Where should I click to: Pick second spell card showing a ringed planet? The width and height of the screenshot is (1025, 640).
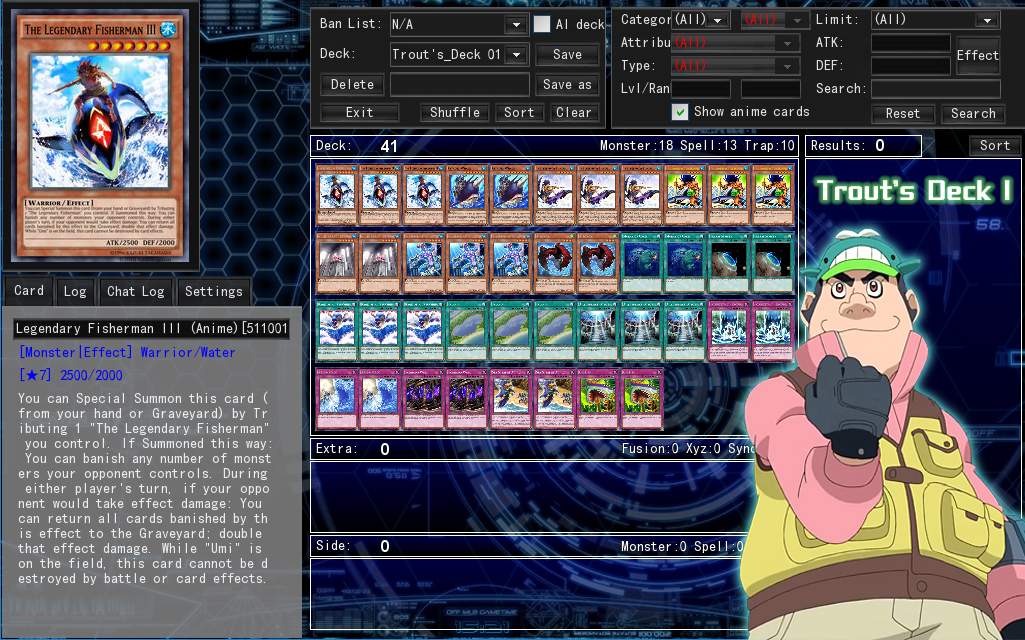773,263
